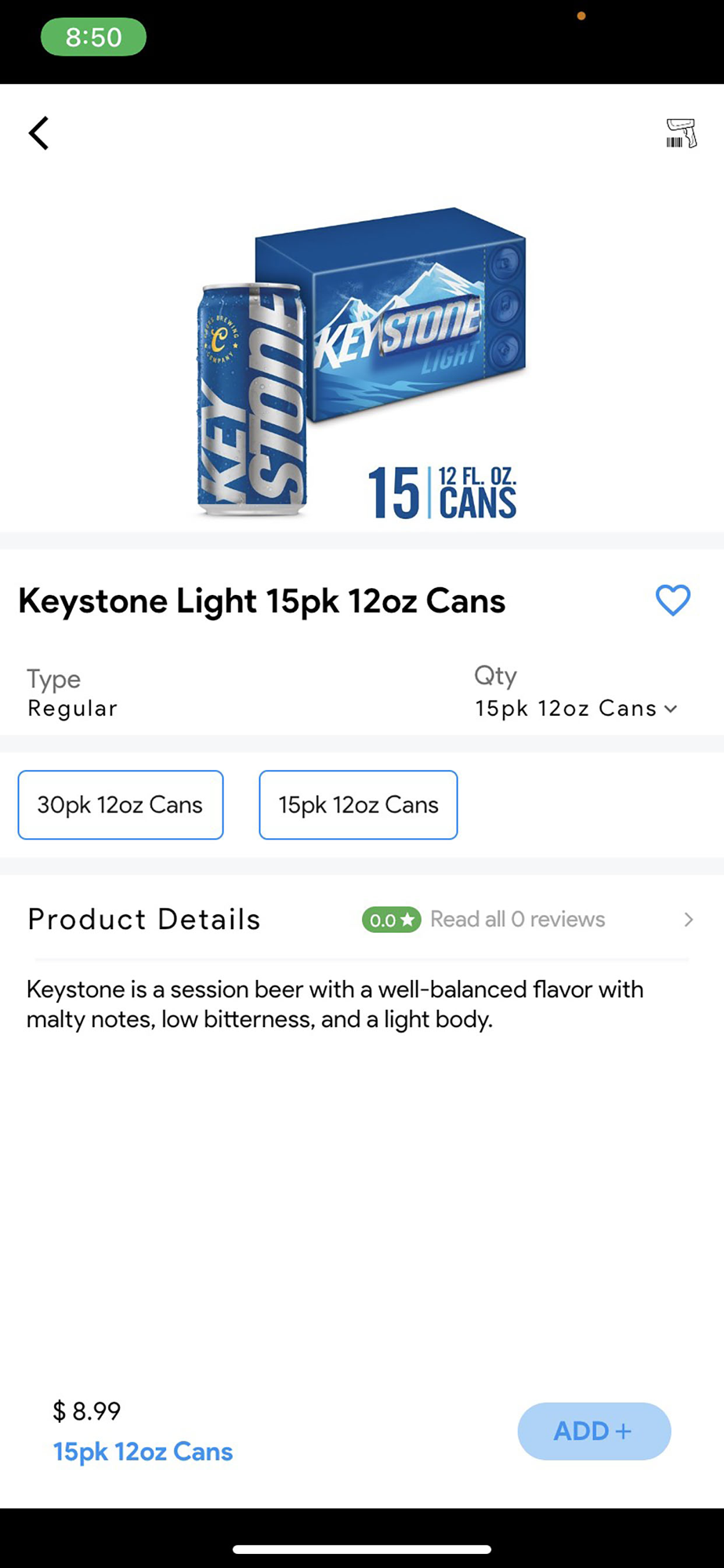Tap the Keystone Light product image
This screenshot has width=724, height=1568.
[361, 361]
